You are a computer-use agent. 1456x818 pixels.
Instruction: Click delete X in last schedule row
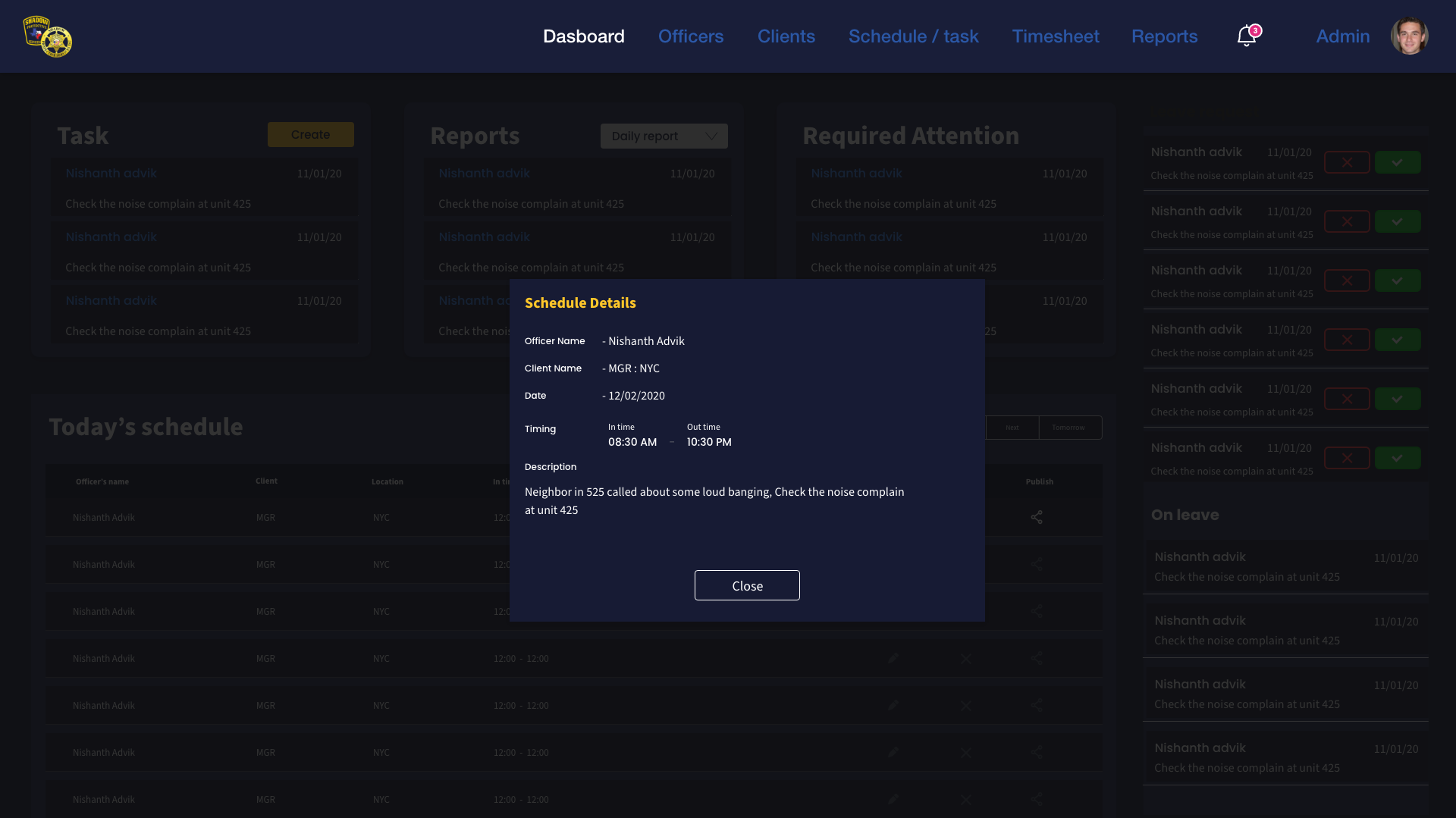coord(965,799)
